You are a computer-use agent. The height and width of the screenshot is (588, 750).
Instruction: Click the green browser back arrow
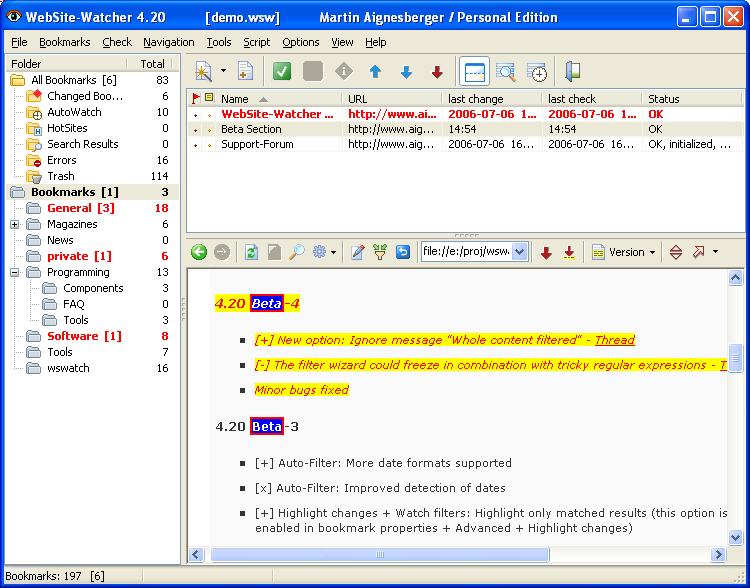pos(199,252)
